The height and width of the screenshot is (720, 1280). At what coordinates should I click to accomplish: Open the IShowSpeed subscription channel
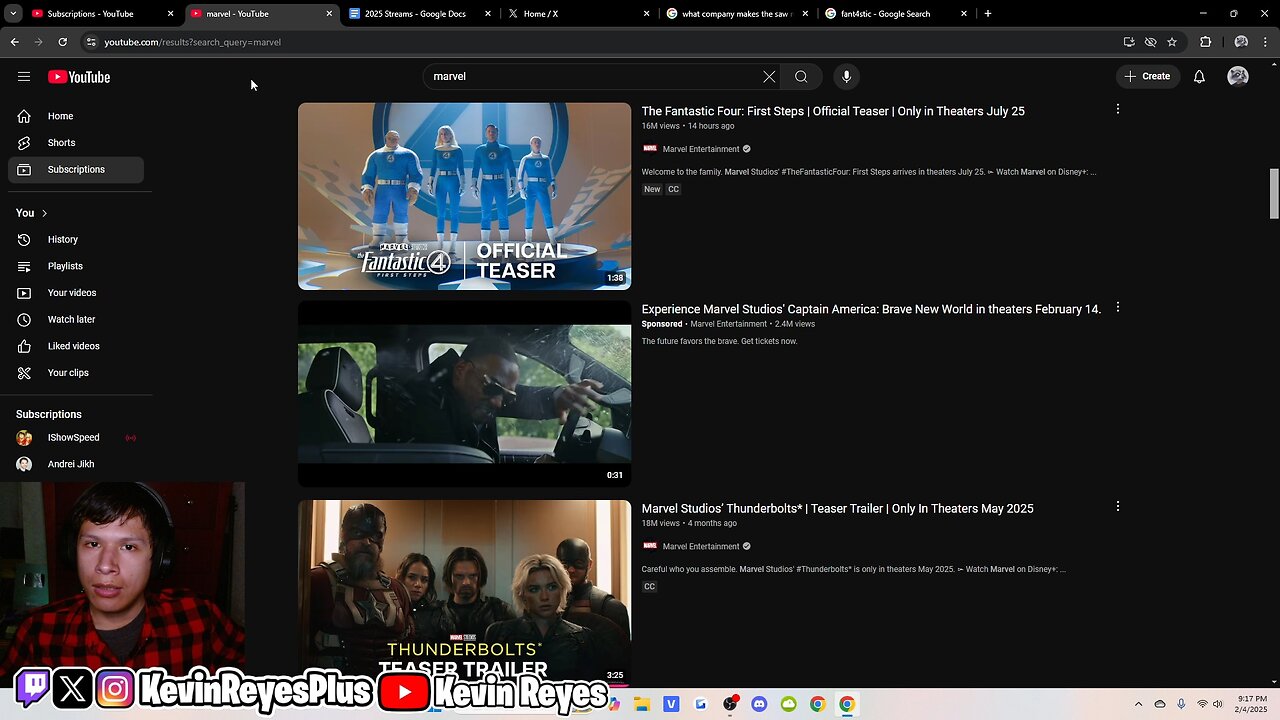point(76,438)
